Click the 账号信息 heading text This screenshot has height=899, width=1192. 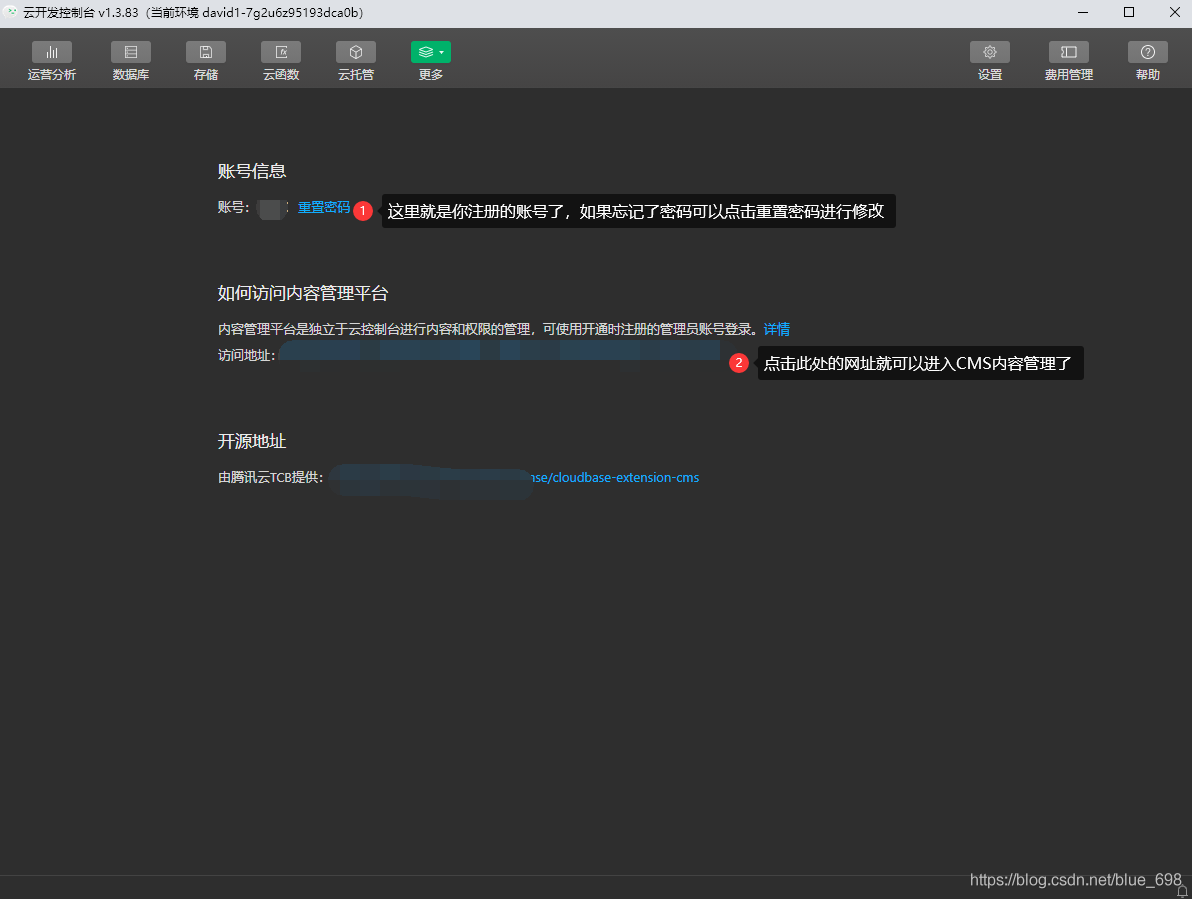click(x=252, y=171)
